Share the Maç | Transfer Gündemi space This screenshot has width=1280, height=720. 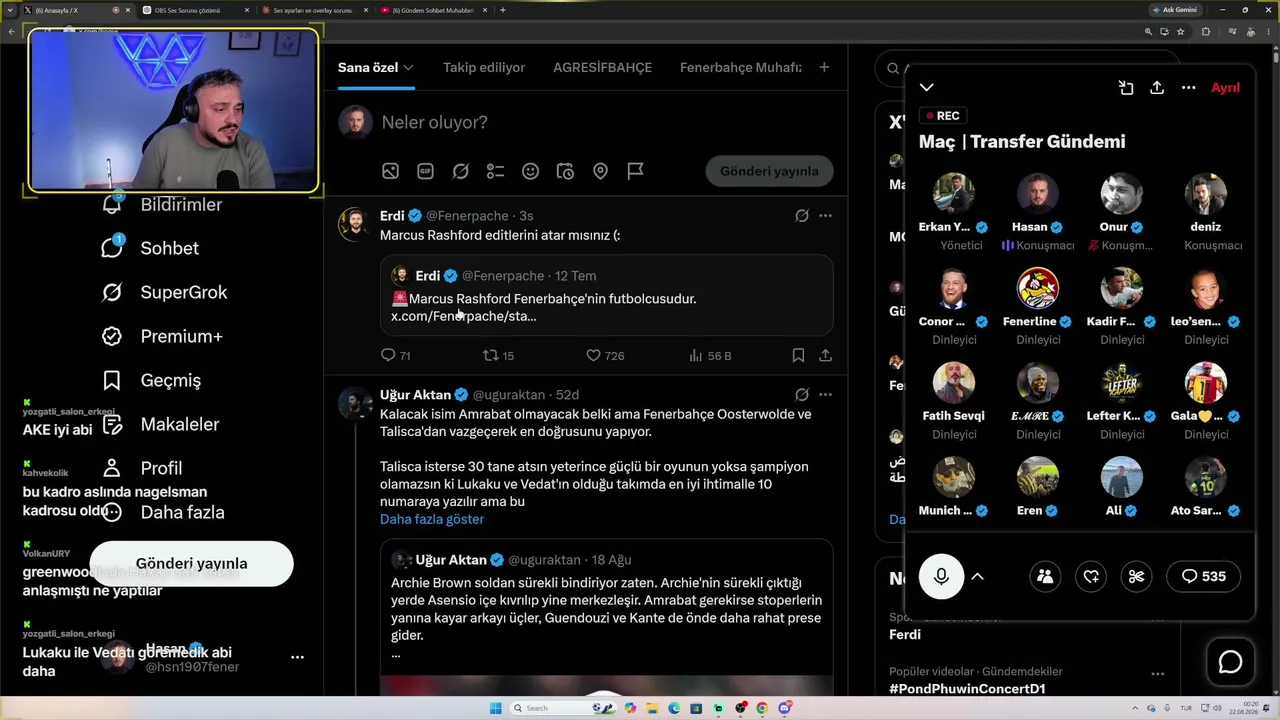point(1157,87)
